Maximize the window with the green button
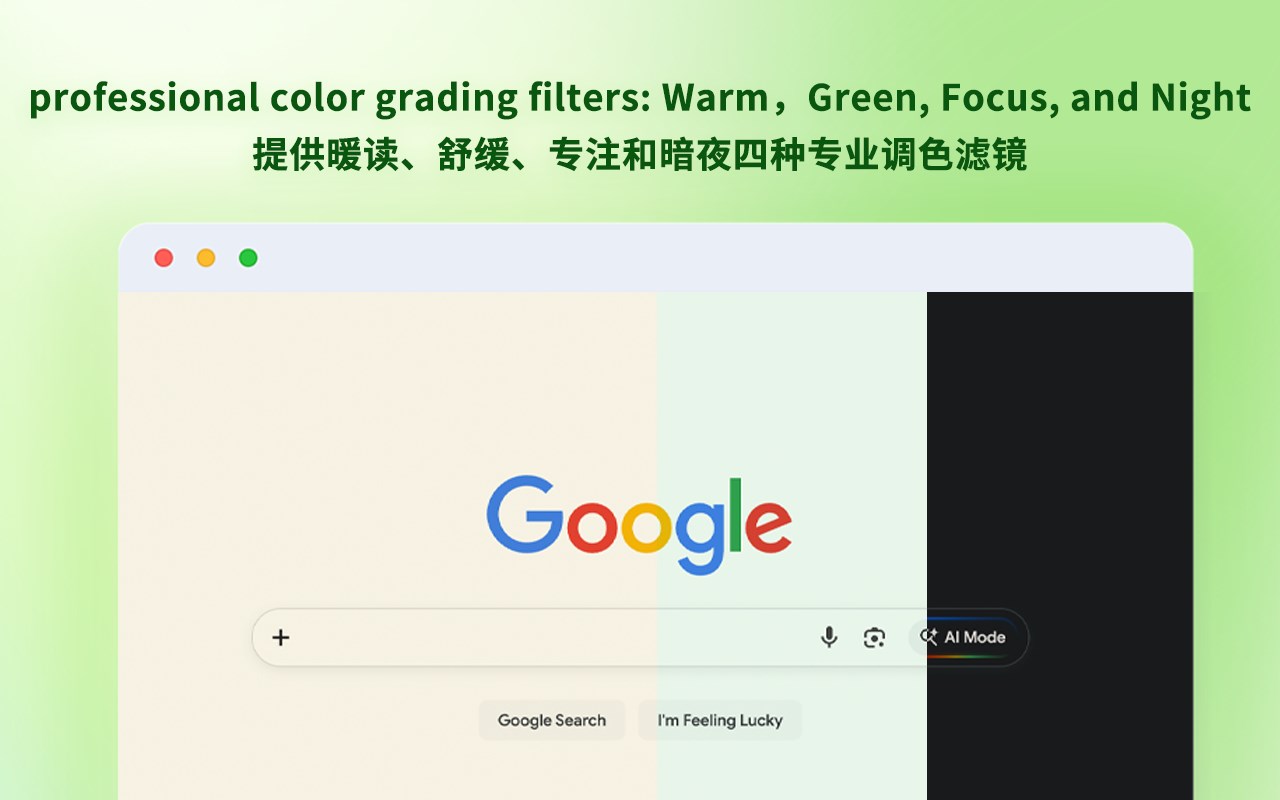 tap(248, 258)
